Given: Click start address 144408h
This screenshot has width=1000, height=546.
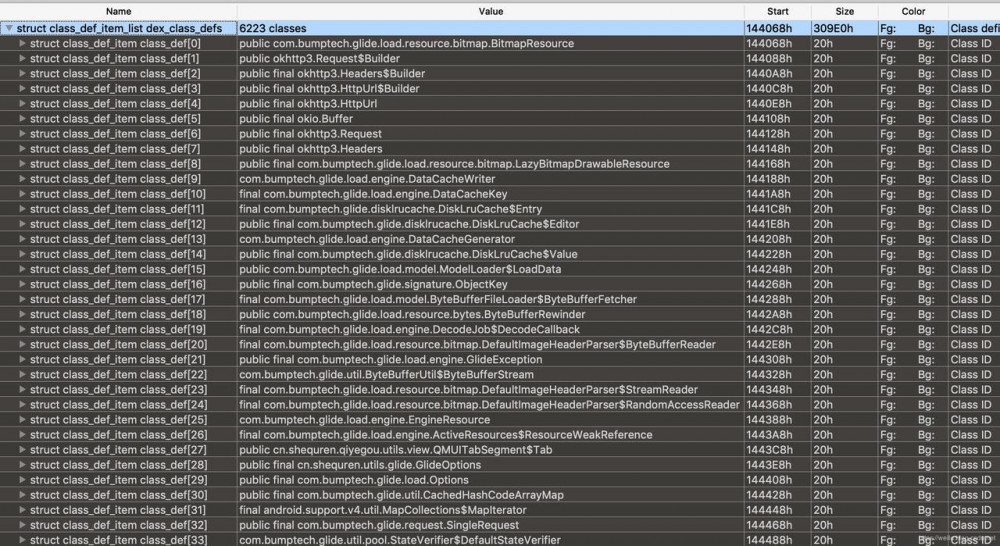Looking at the screenshot, I should 769,480.
